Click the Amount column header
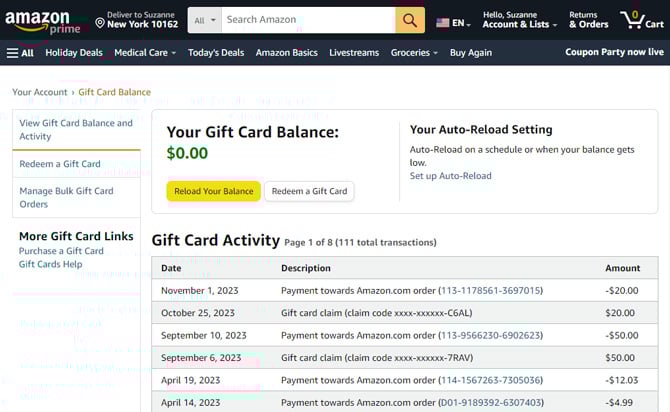 pos(623,268)
